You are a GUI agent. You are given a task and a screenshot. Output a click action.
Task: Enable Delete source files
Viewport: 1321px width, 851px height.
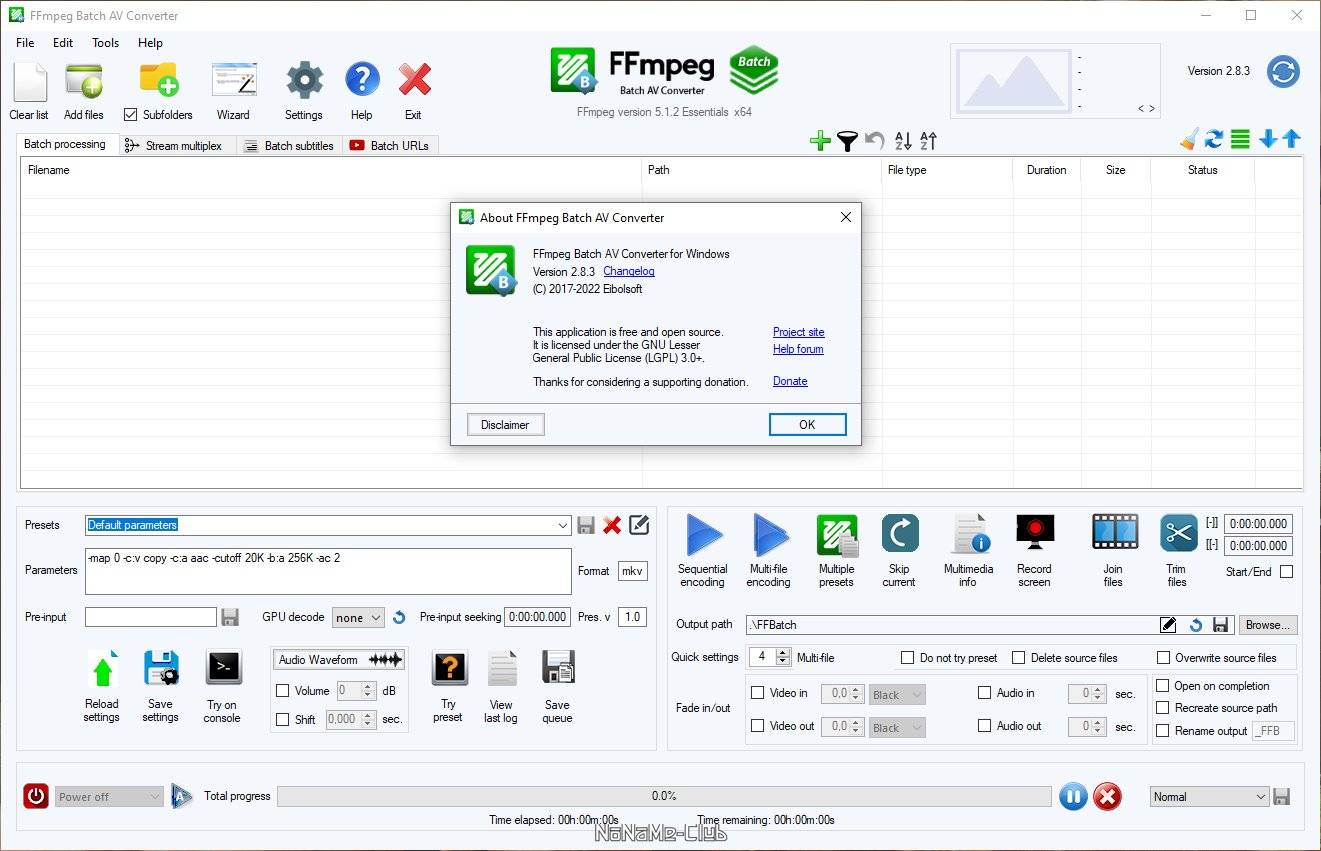1019,657
